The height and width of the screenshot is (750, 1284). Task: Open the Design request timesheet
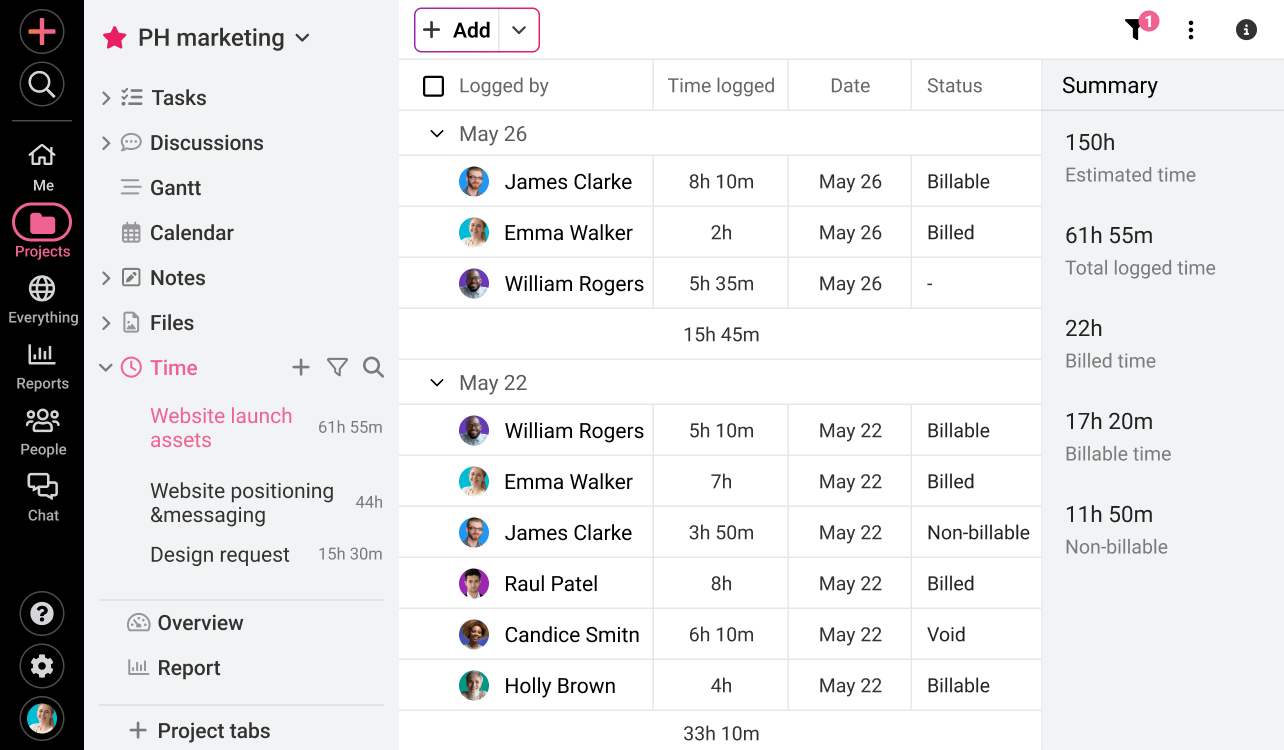219,554
